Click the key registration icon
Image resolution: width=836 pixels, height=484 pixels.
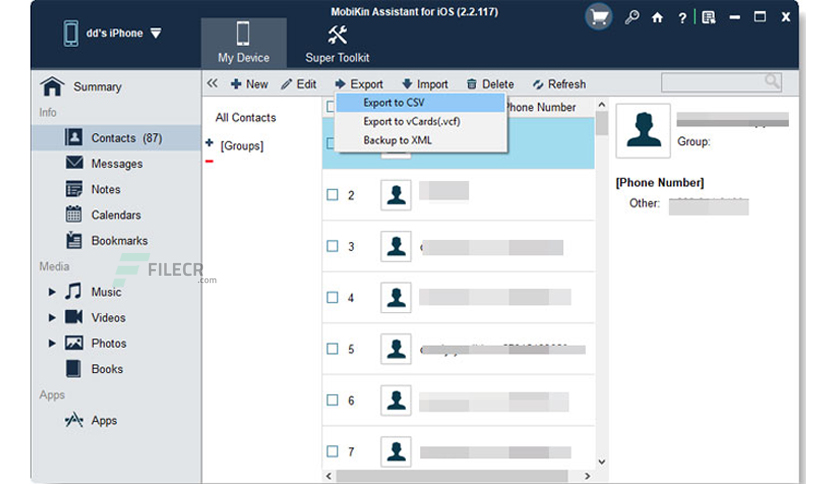point(632,18)
